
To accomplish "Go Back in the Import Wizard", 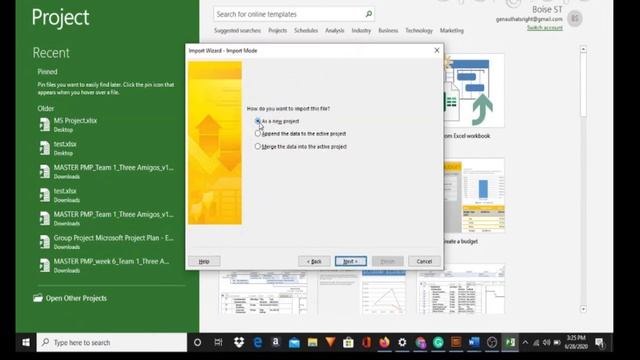I will click(x=314, y=261).
